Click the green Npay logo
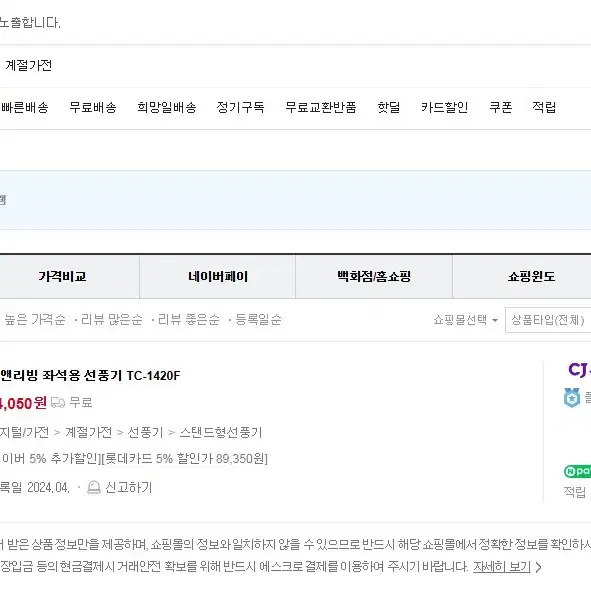591x591 pixels. coord(577,471)
